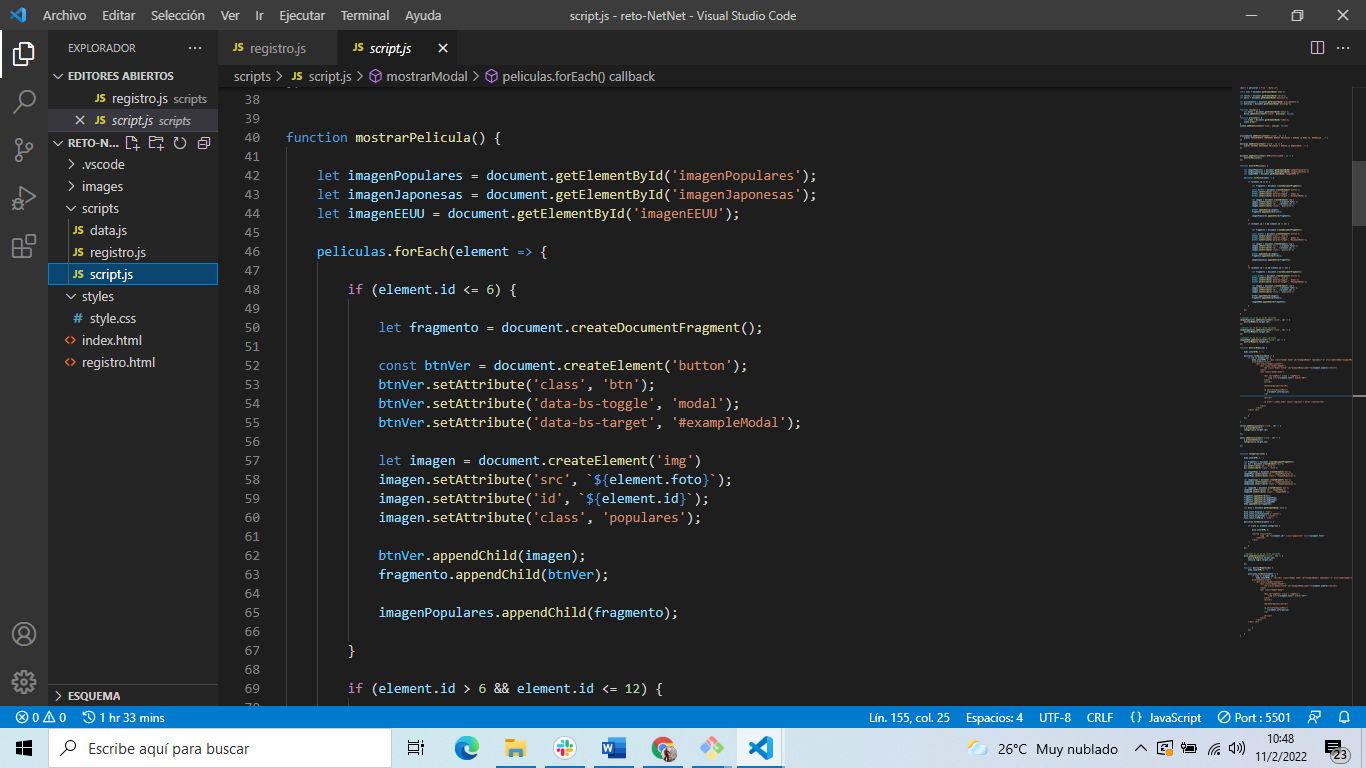Open the Terminal menu
This screenshot has width=1366, height=768.
coord(366,16)
